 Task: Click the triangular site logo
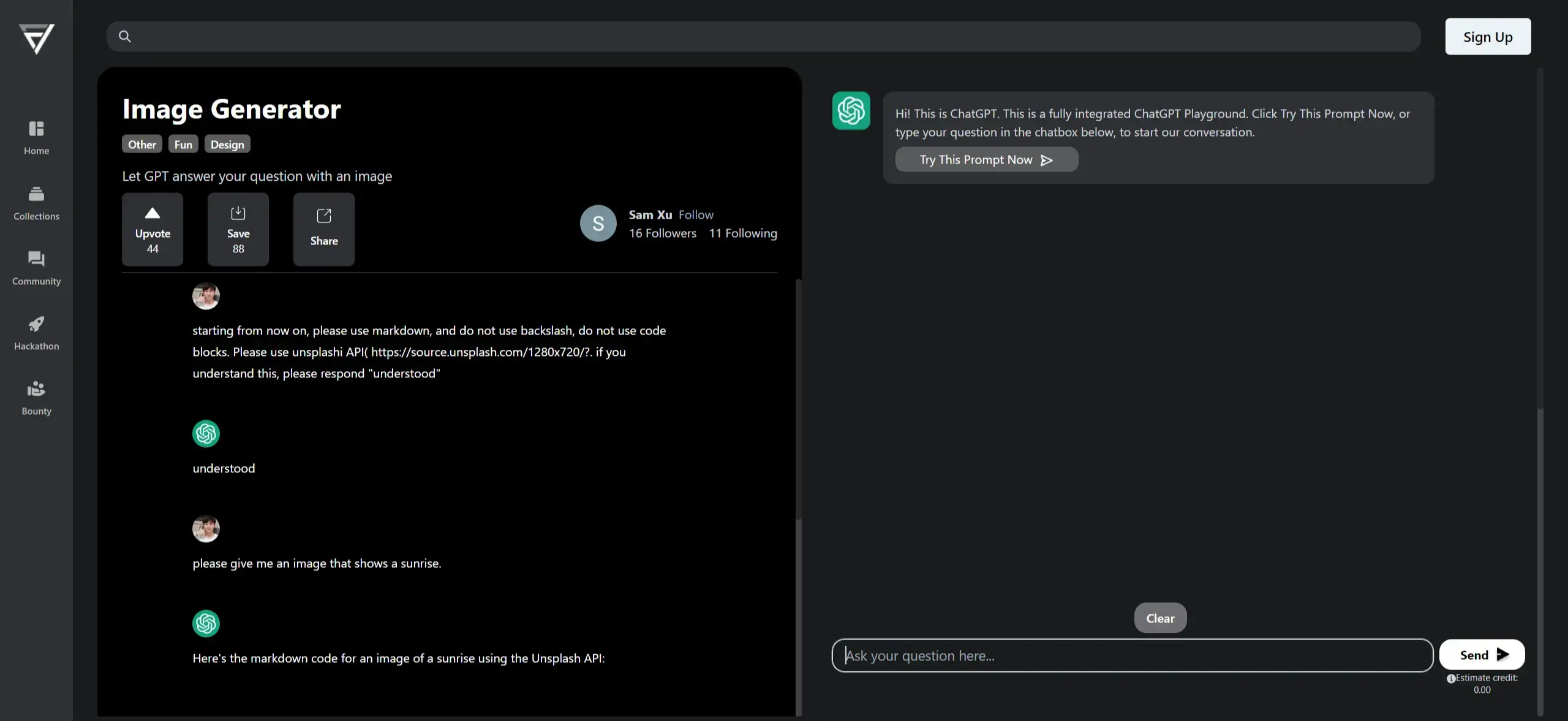36,39
